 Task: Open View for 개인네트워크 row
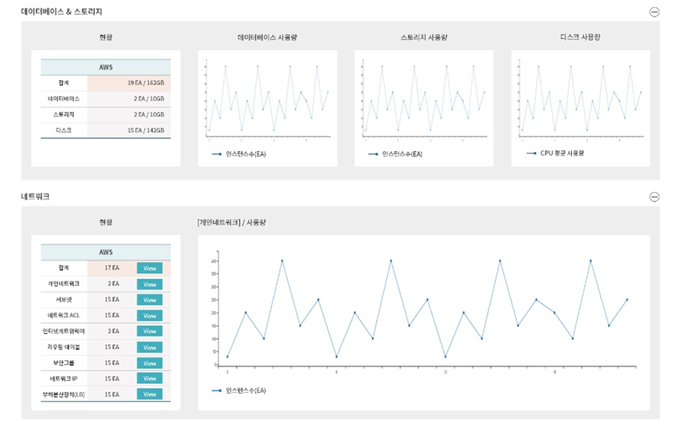click(150, 284)
